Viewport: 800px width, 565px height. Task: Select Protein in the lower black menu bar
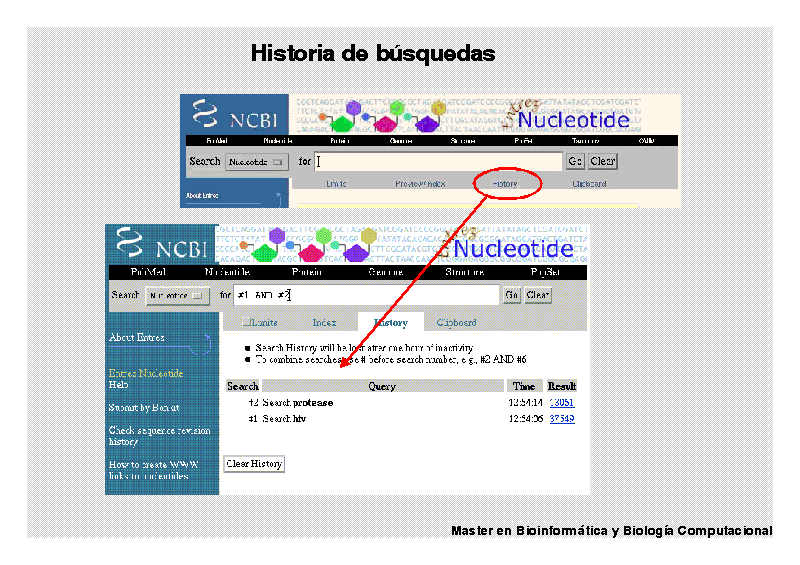coord(306,272)
